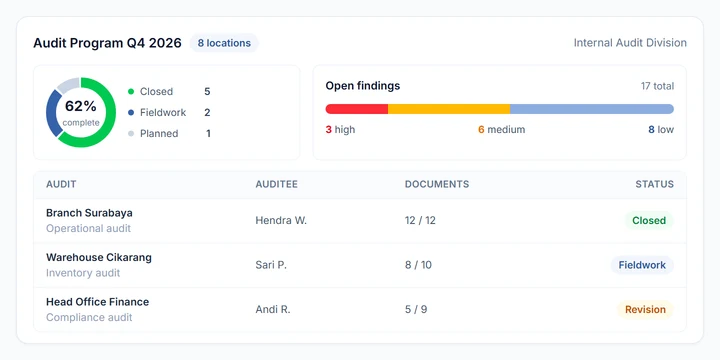Sort by the STATUS column header

pyautogui.click(x=655, y=184)
